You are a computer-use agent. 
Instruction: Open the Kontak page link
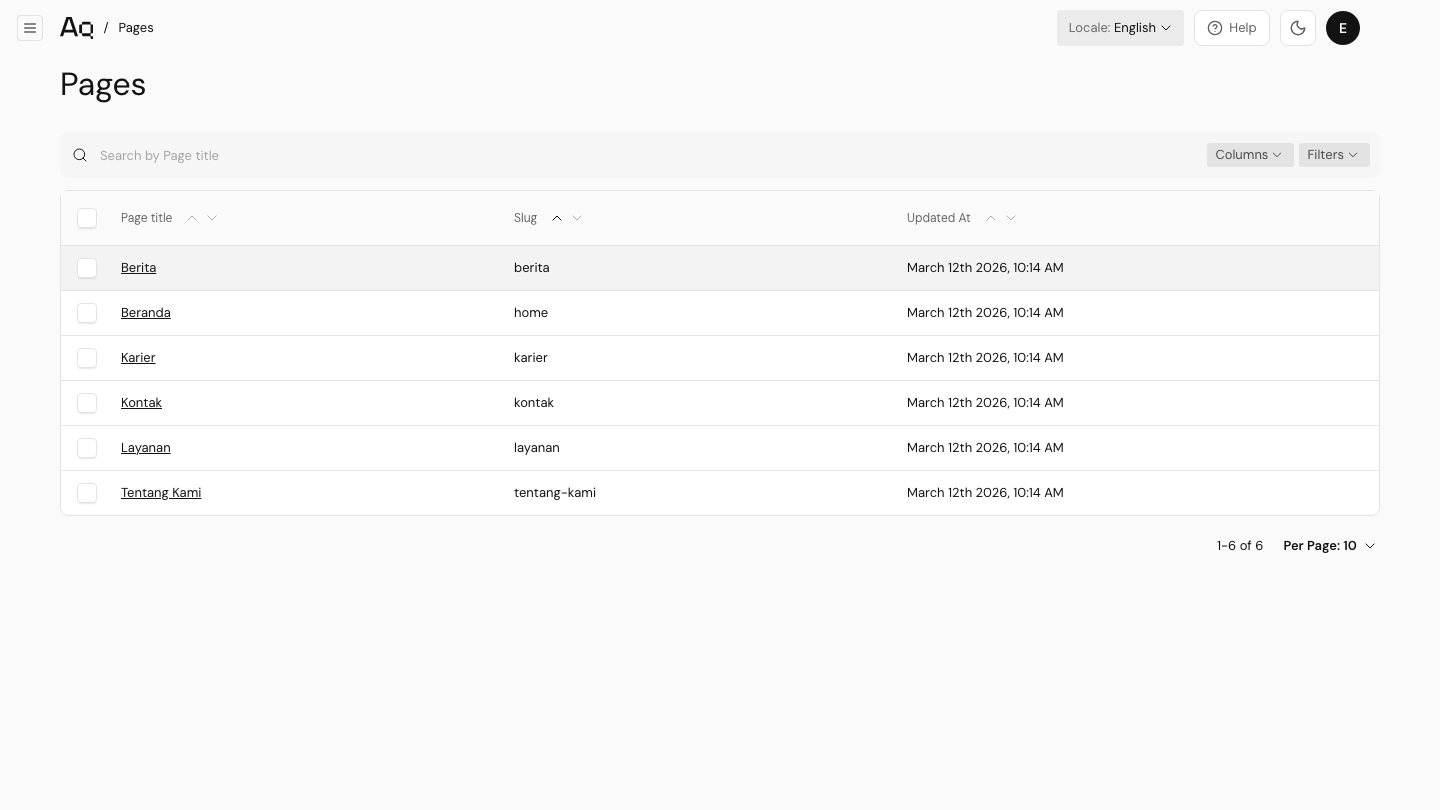pos(141,403)
